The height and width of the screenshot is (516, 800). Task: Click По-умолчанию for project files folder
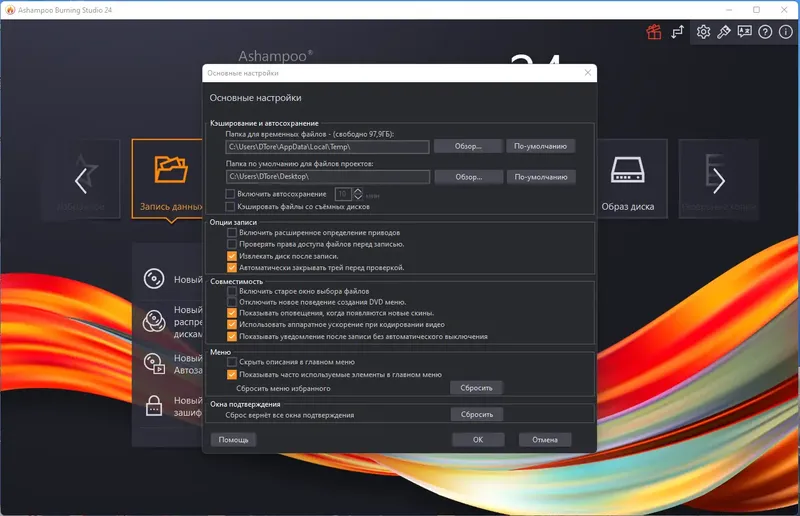(x=540, y=177)
